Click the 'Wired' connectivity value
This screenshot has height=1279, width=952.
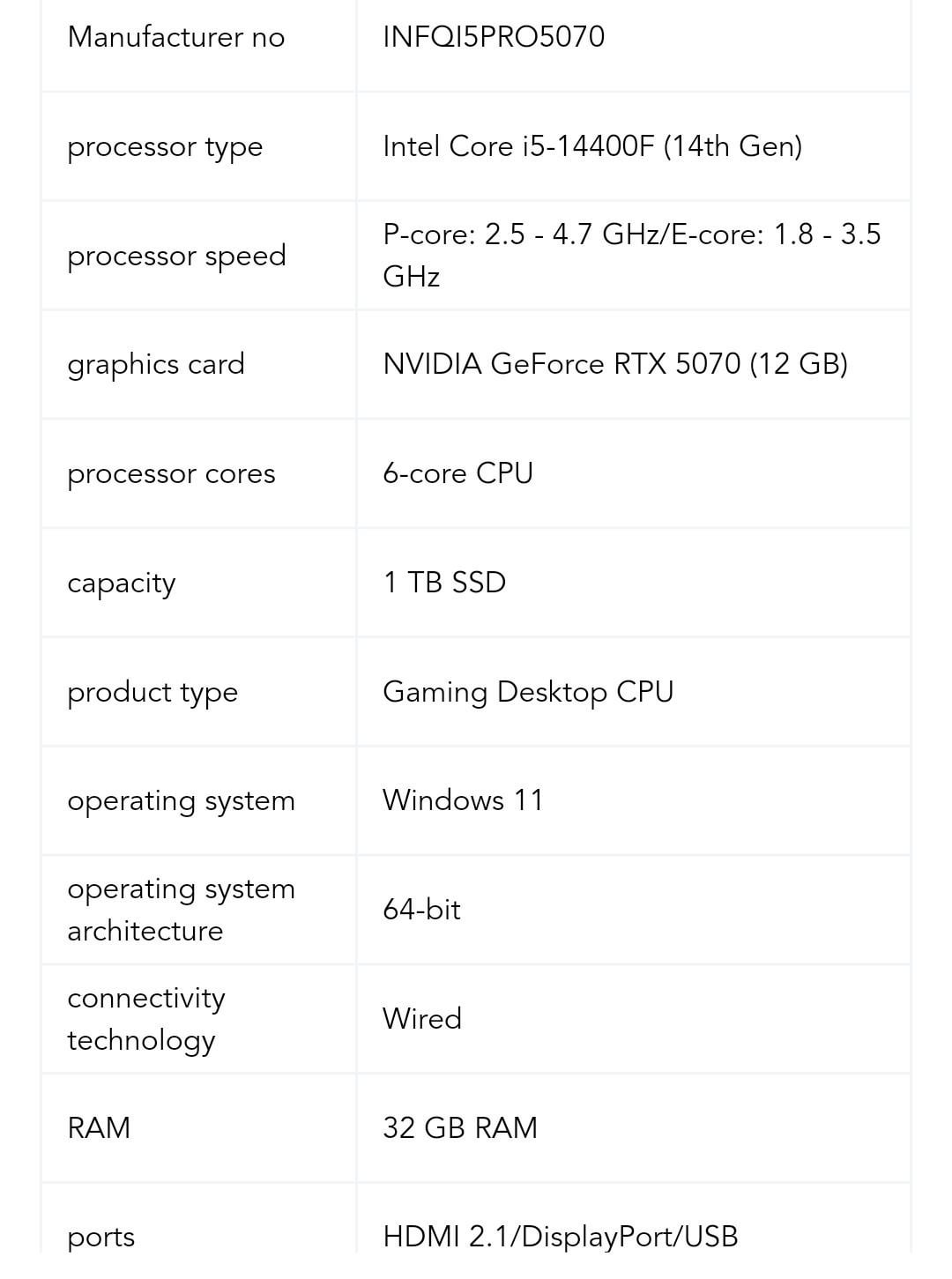pyautogui.click(x=422, y=1019)
